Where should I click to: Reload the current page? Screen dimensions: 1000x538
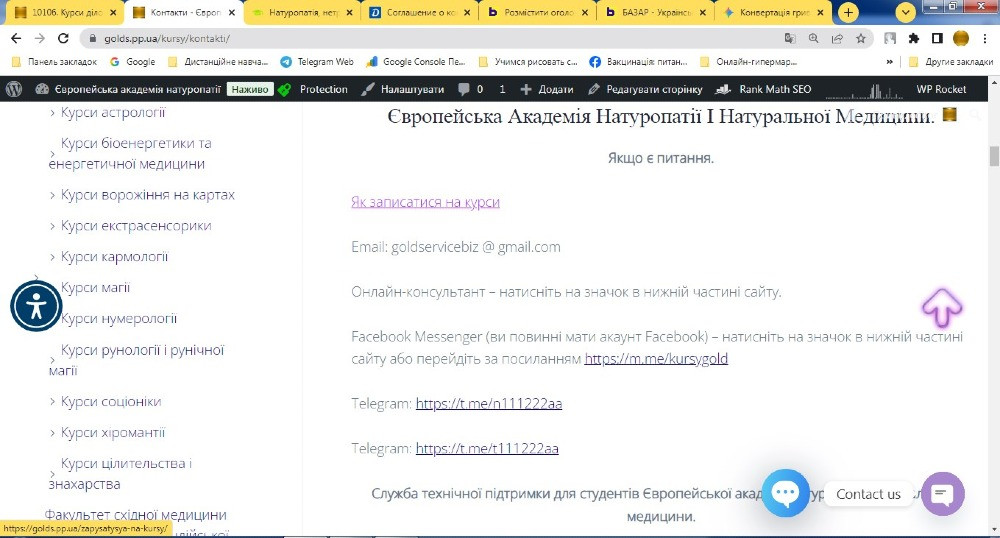click(63, 38)
